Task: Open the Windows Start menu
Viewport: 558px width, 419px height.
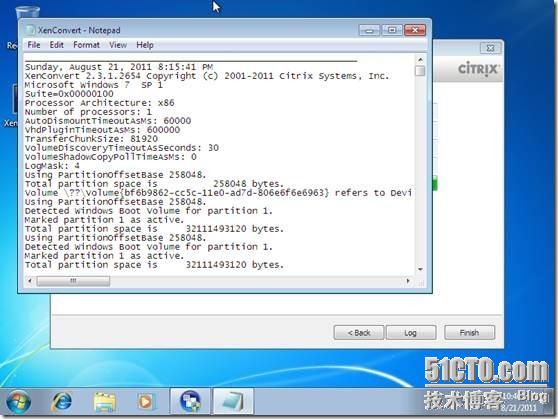Action: [x=19, y=402]
